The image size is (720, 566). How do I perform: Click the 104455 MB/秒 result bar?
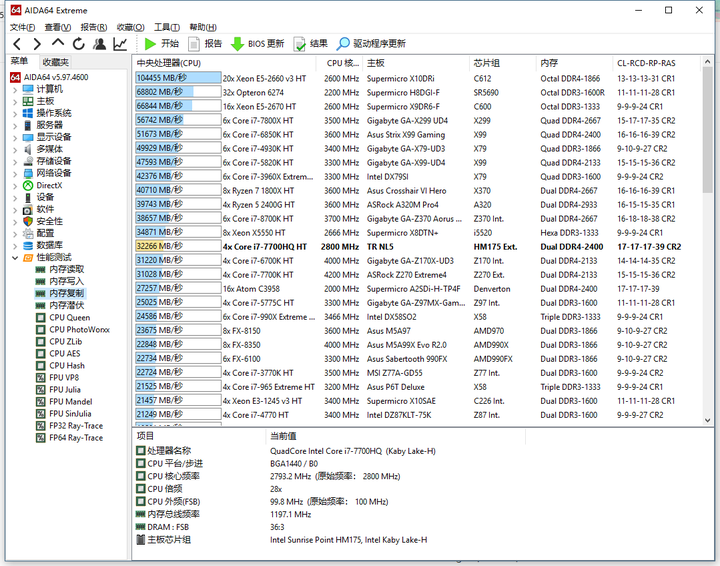tap(178, 78)
